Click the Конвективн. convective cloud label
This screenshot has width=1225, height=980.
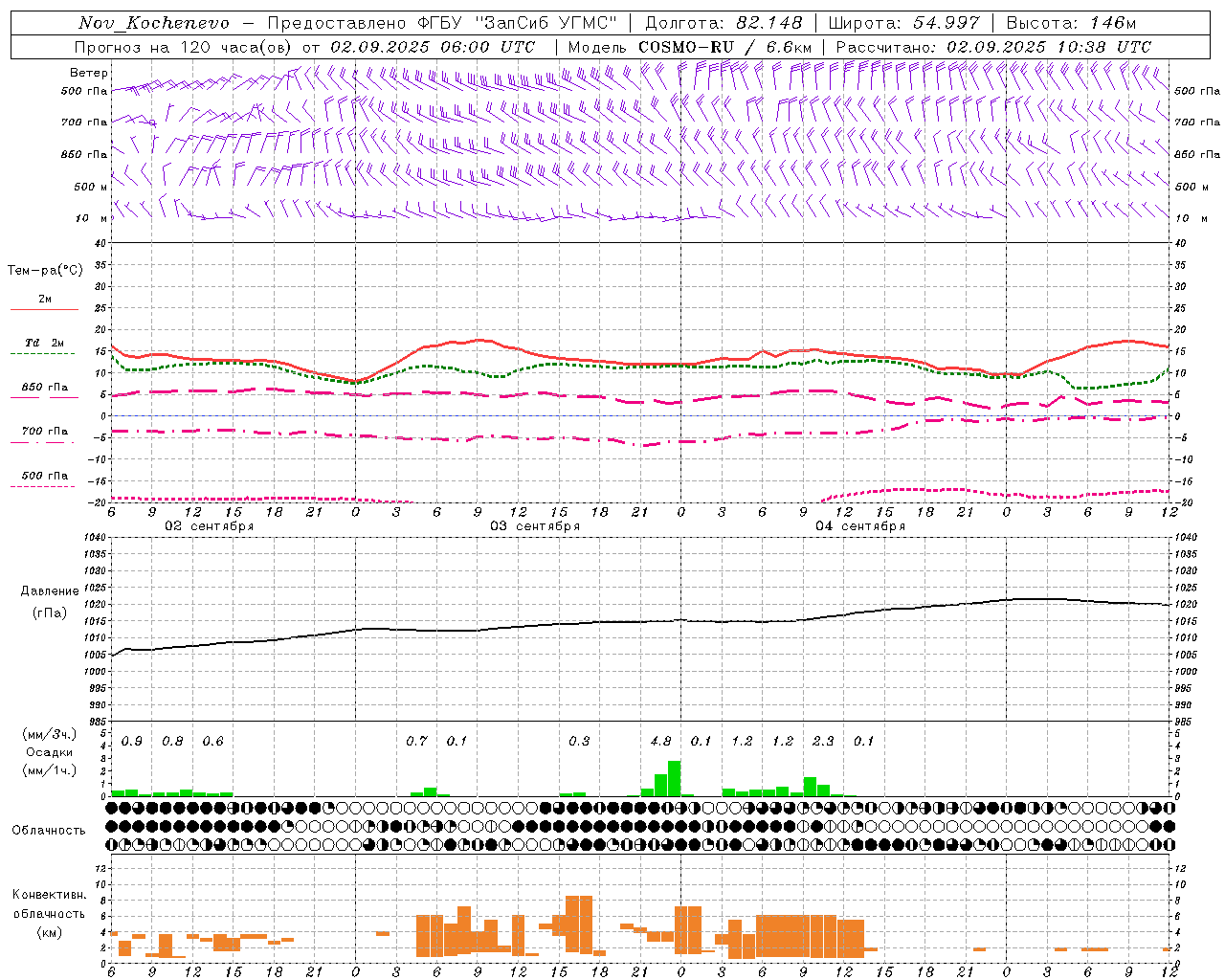(49, 895)
